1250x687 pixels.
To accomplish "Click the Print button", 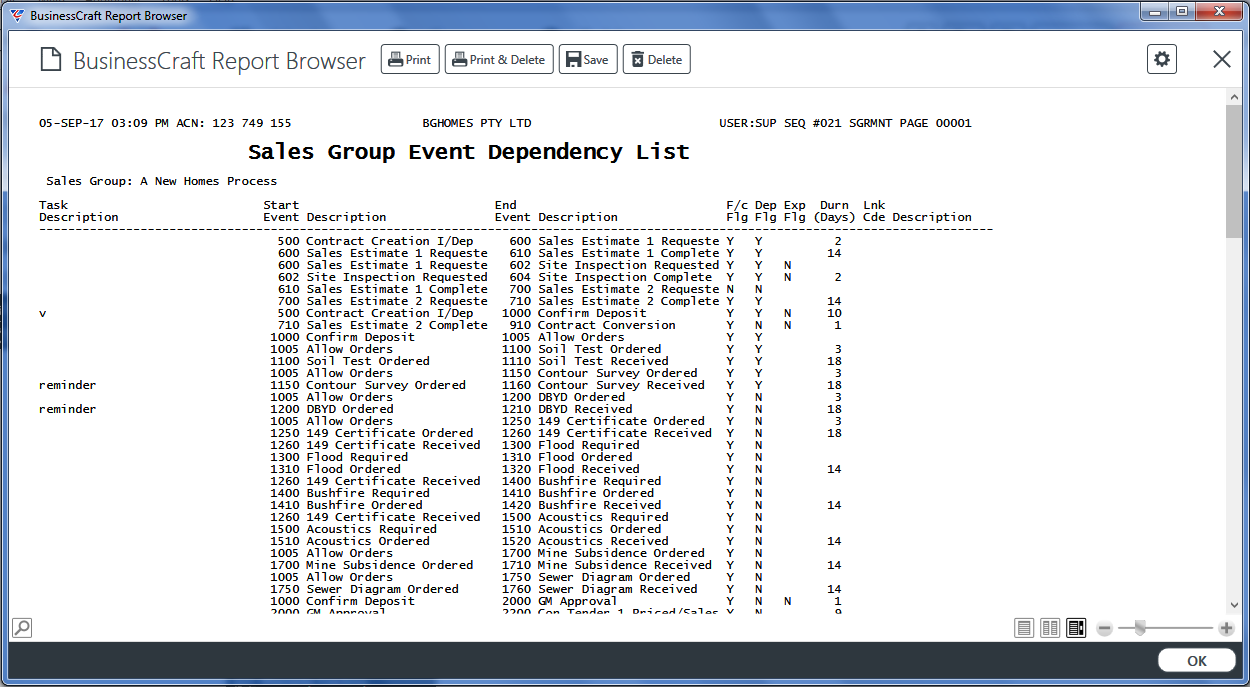I will (x=410, y=60).
